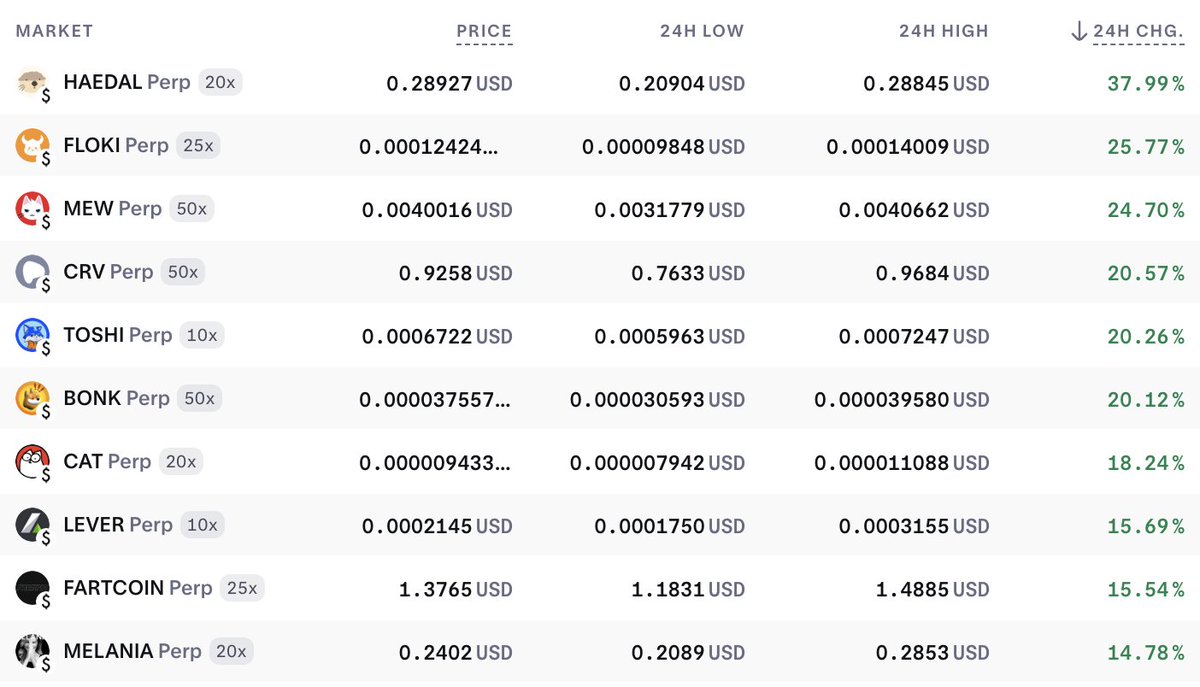Sort by the PRICE column header
The height and width of the screenshot is (687, 1200).
click(484, 31)
